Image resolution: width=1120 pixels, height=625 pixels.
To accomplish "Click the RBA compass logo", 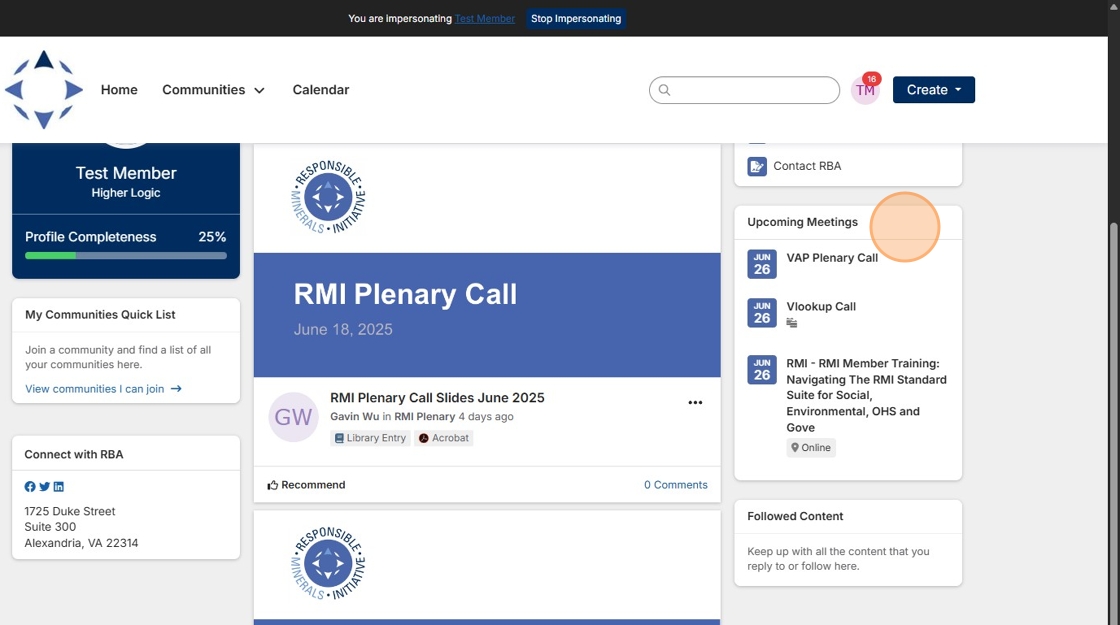I will (x=44, y=89).
